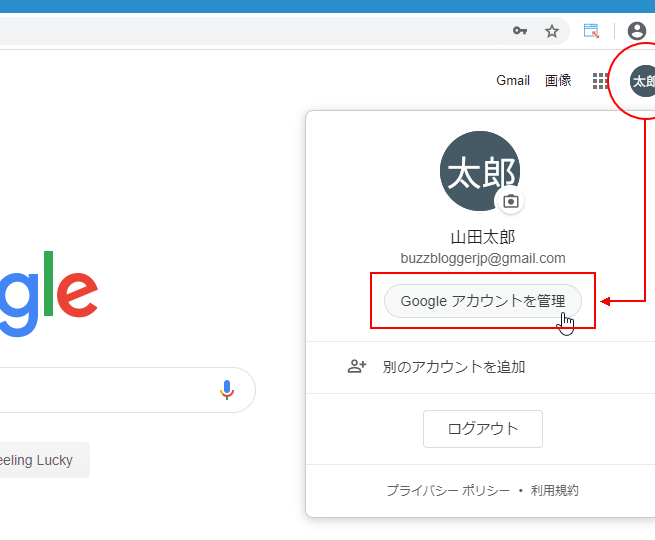
Task: Change profile photo with the camera icon
Action: [x=510, y=201]
